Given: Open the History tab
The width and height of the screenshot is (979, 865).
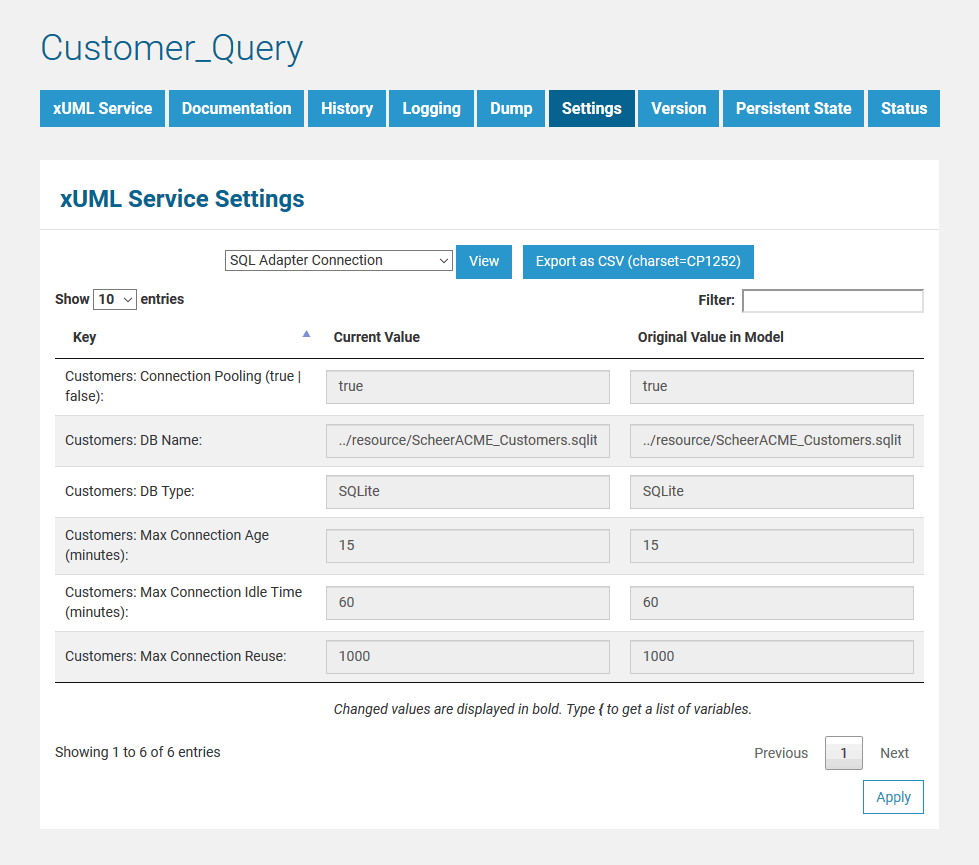Looking at the screenshot, I should pos(346,108).
